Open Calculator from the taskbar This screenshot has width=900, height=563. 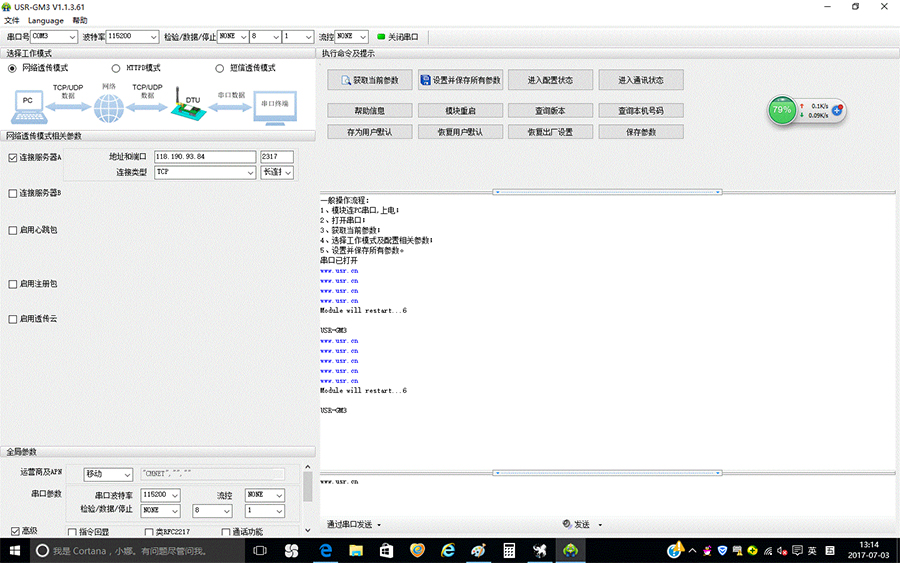click(508, 551)
